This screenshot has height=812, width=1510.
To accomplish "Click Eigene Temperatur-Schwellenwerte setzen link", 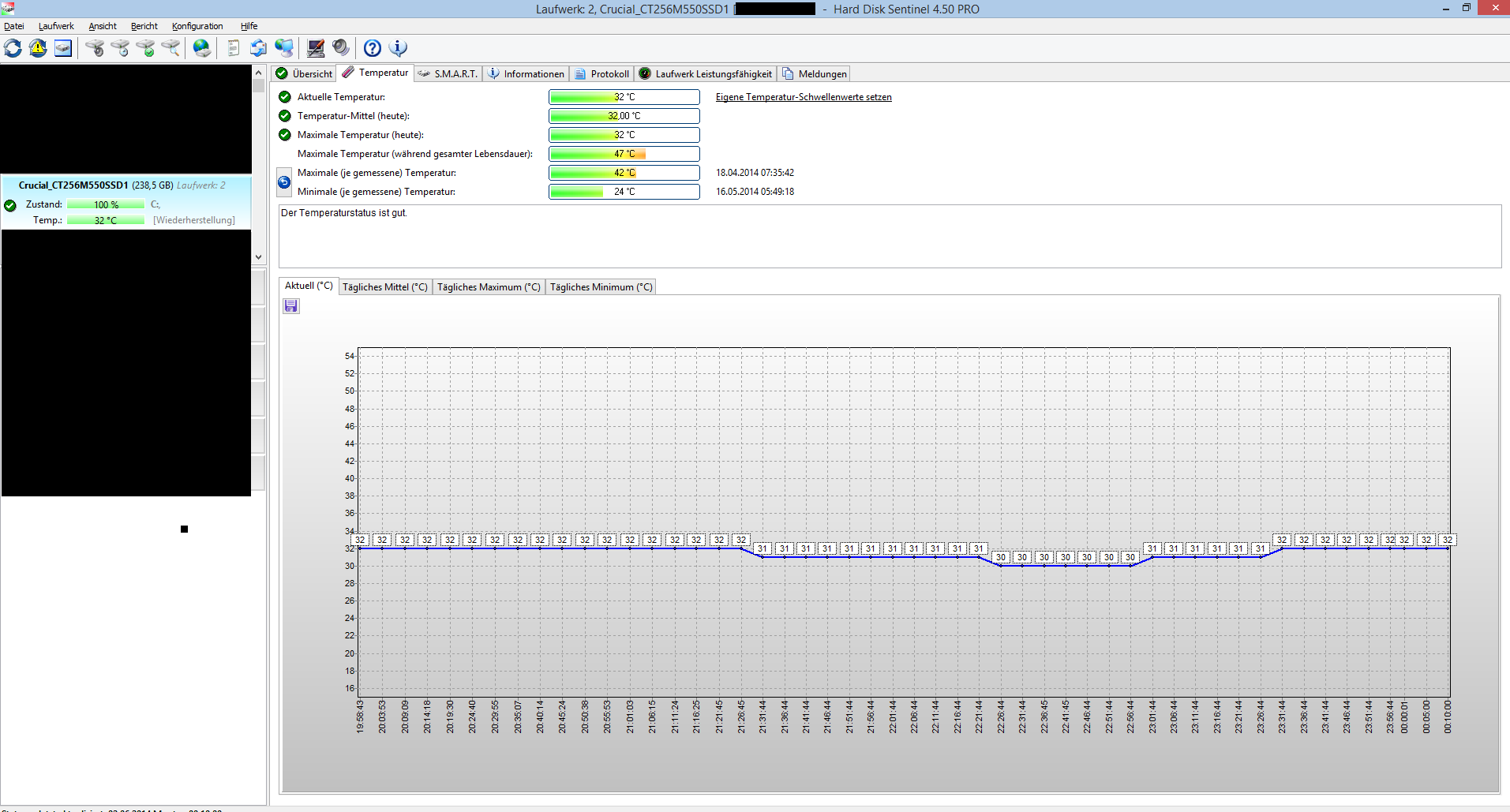I will 804,97.
